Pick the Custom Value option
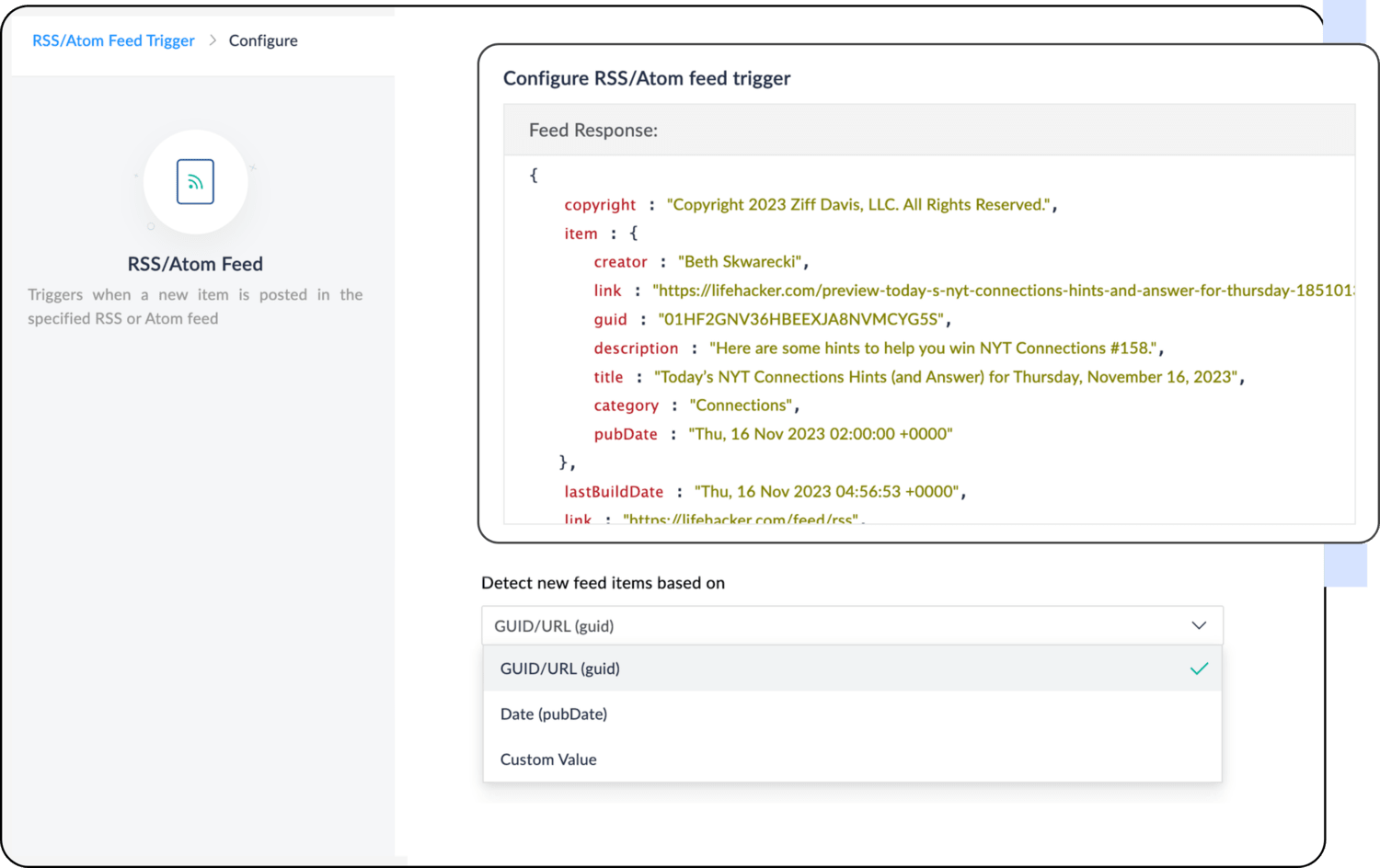The image size is (1380, 868). click(548, 759)
